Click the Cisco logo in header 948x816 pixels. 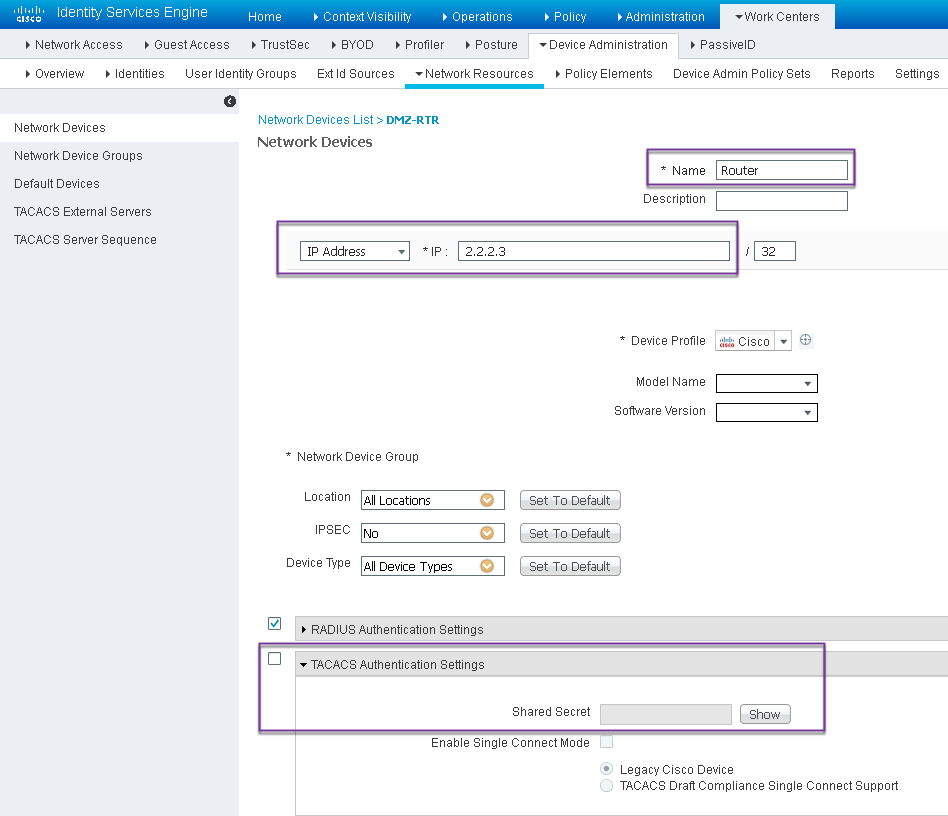click(28, 13)
